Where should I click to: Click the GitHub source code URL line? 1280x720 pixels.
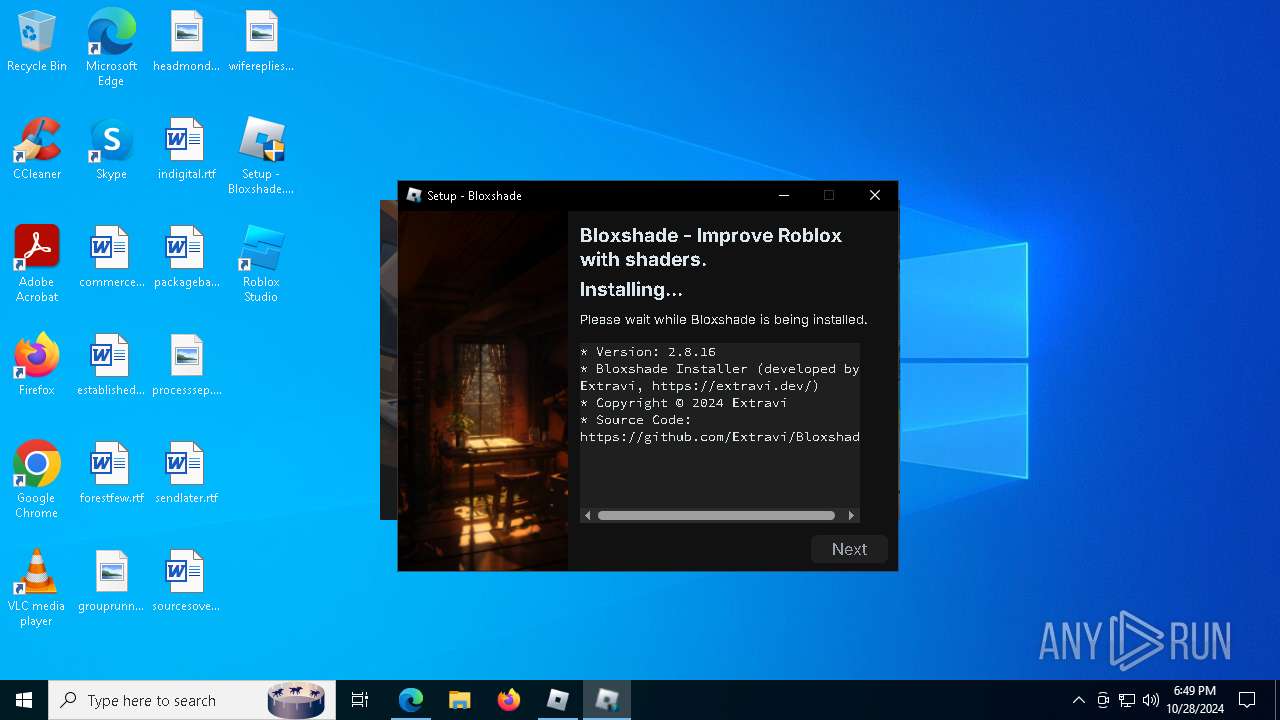[720, 437]
